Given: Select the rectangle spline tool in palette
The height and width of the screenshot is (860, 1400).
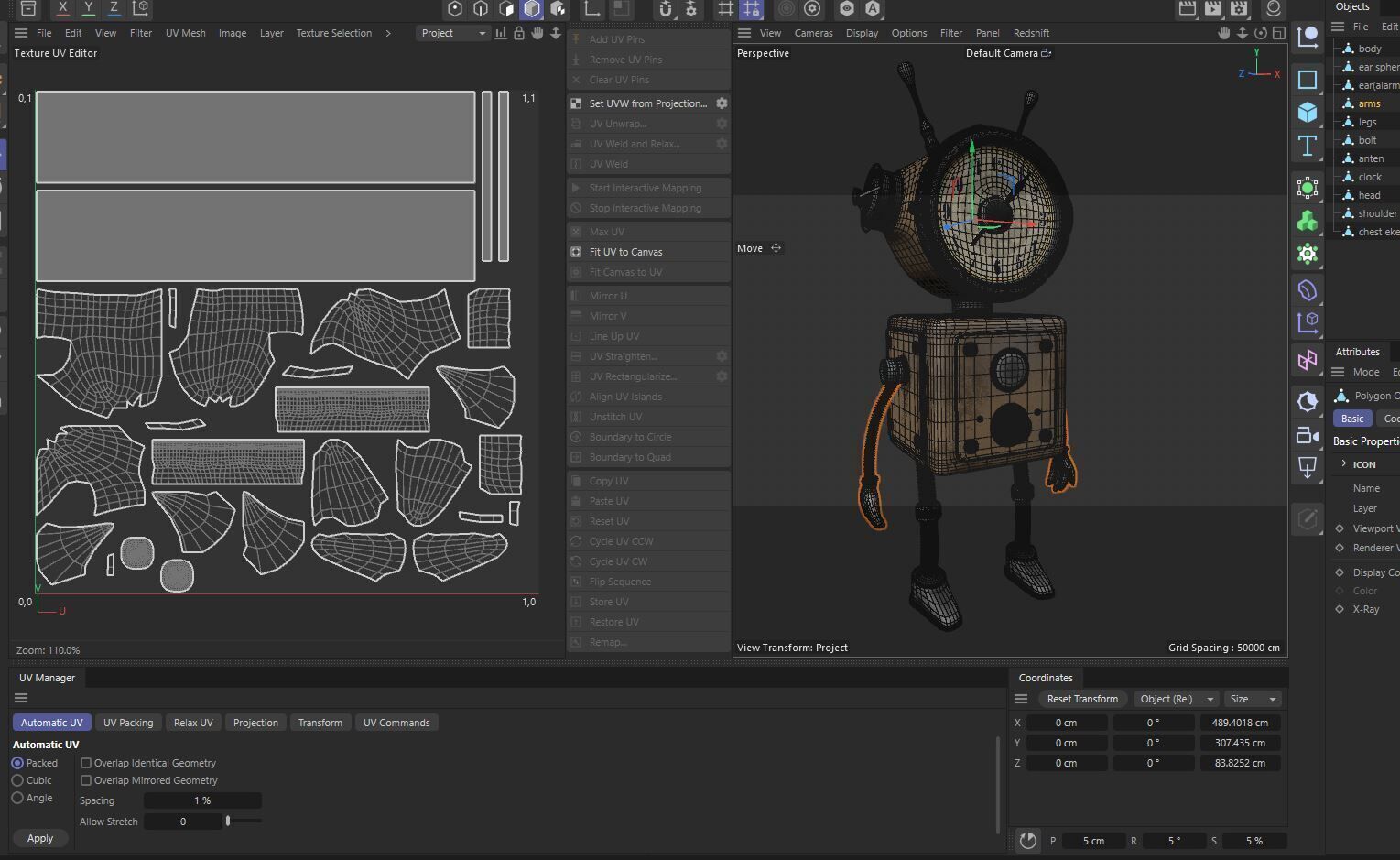Looking at the screenshot, I should pyautogui.click(x=1308, y=80).
